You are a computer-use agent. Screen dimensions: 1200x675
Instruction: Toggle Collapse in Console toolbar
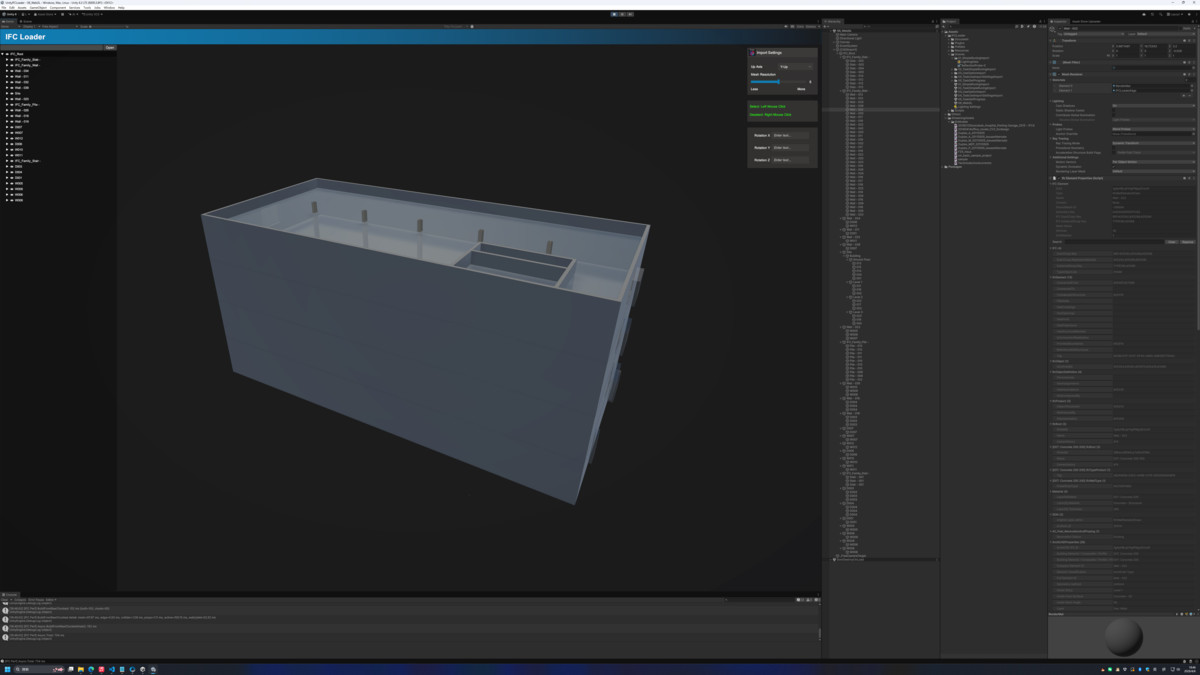tap(18, 600)
